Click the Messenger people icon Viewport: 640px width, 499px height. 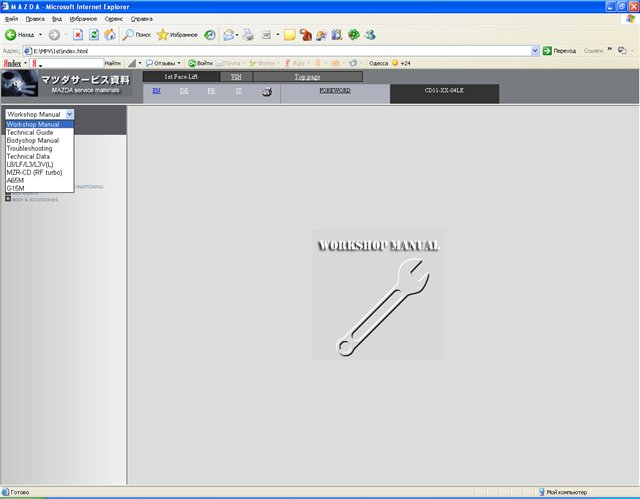370,35
